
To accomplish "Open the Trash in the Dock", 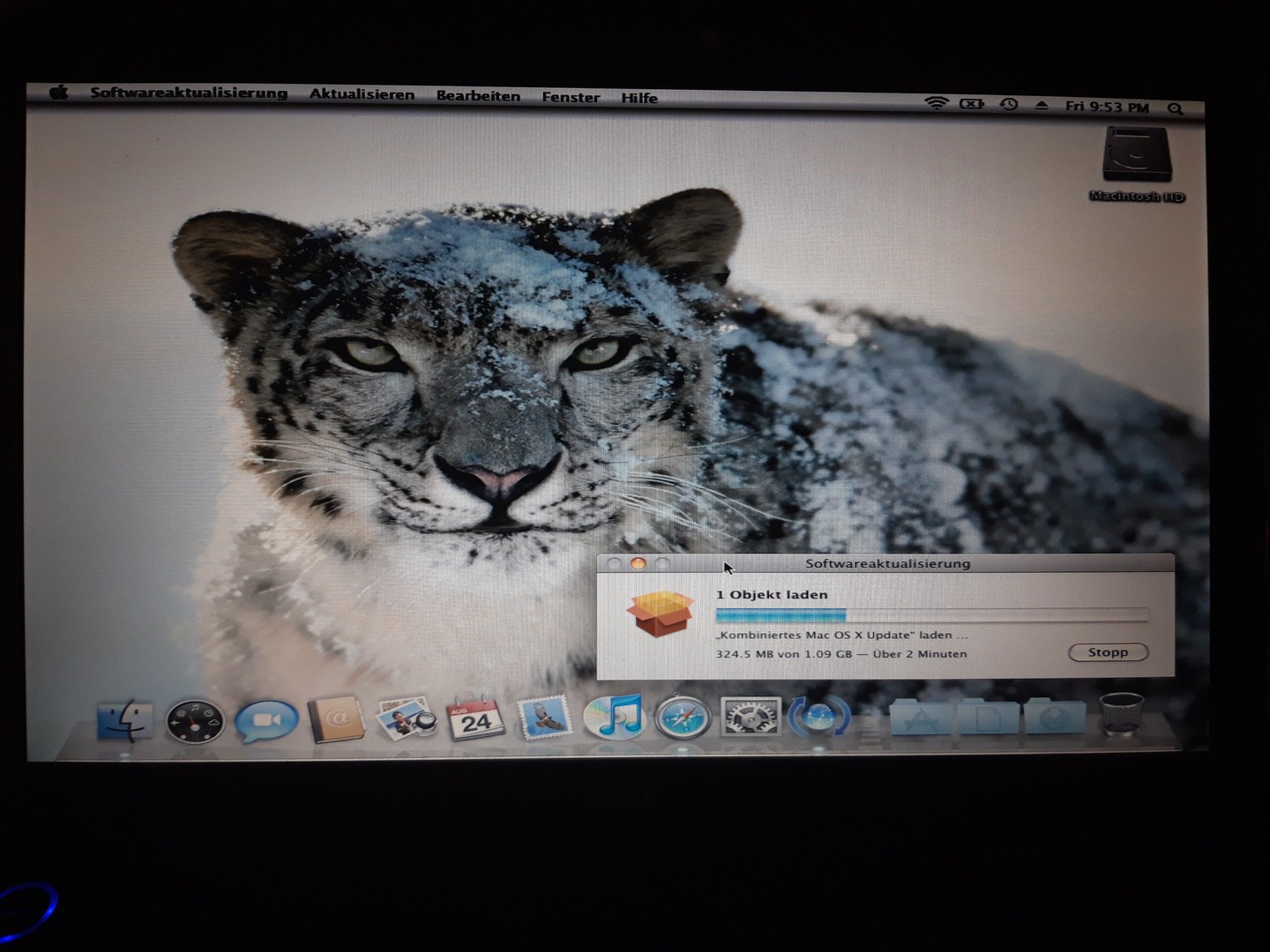I will coord(1122,715).
